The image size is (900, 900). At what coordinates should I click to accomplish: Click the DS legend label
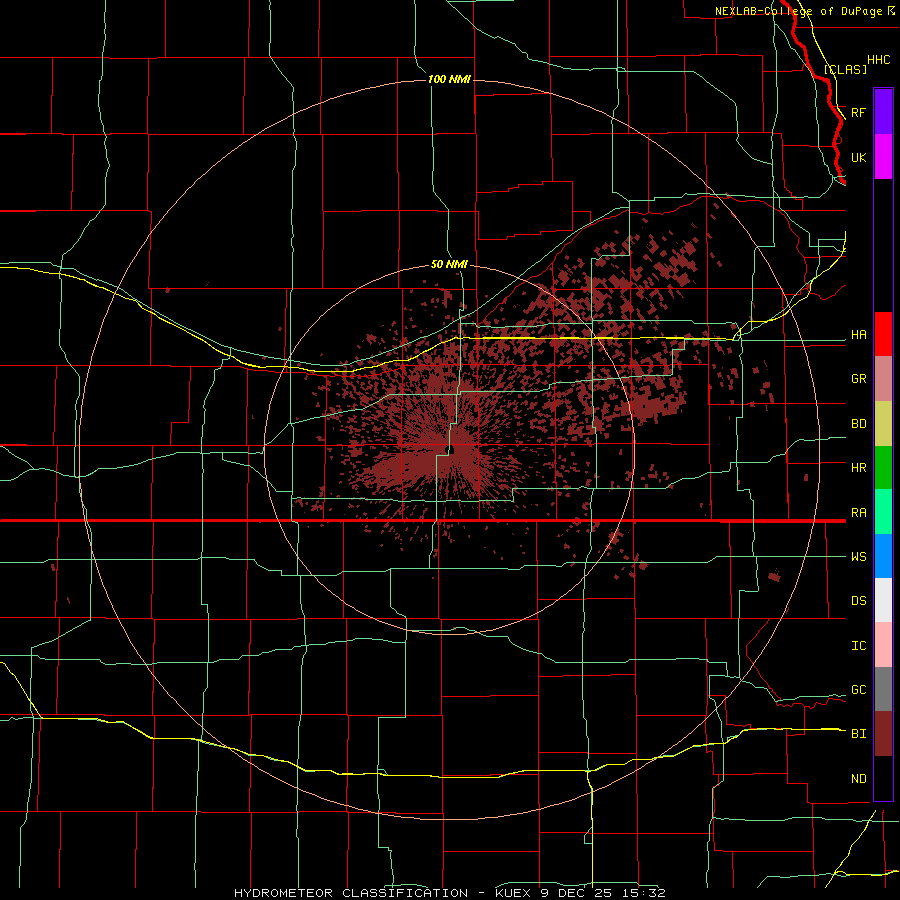click(859, 601)
